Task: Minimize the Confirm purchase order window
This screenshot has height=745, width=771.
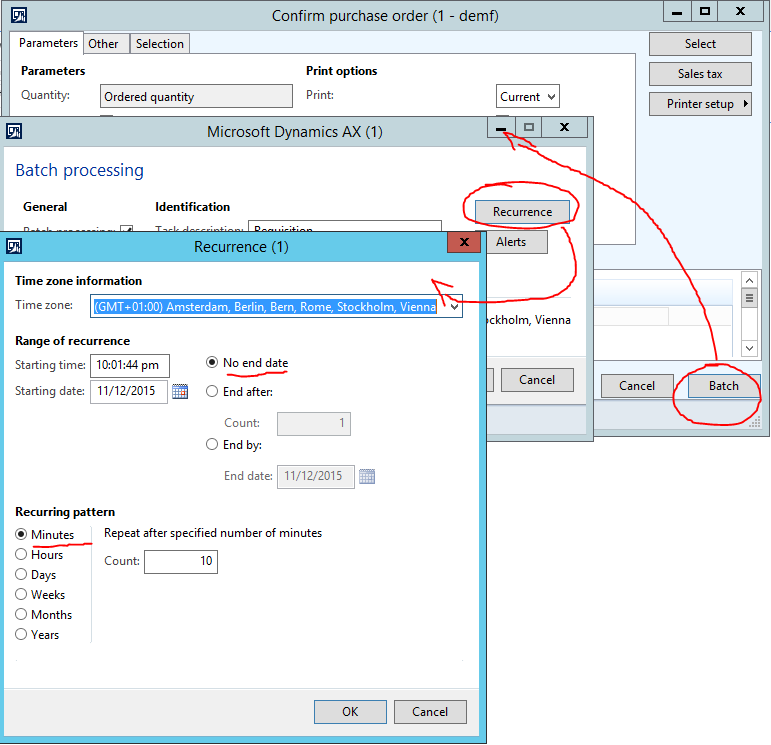Action: click(x=677, y=11)
